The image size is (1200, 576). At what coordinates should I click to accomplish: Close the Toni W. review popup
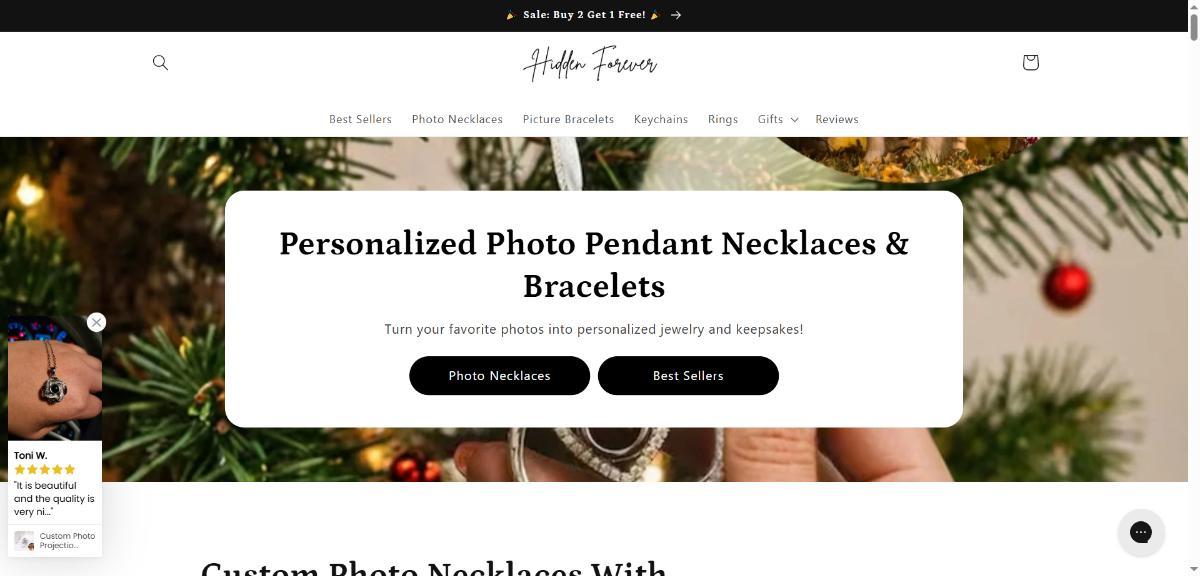pos(96,322)
